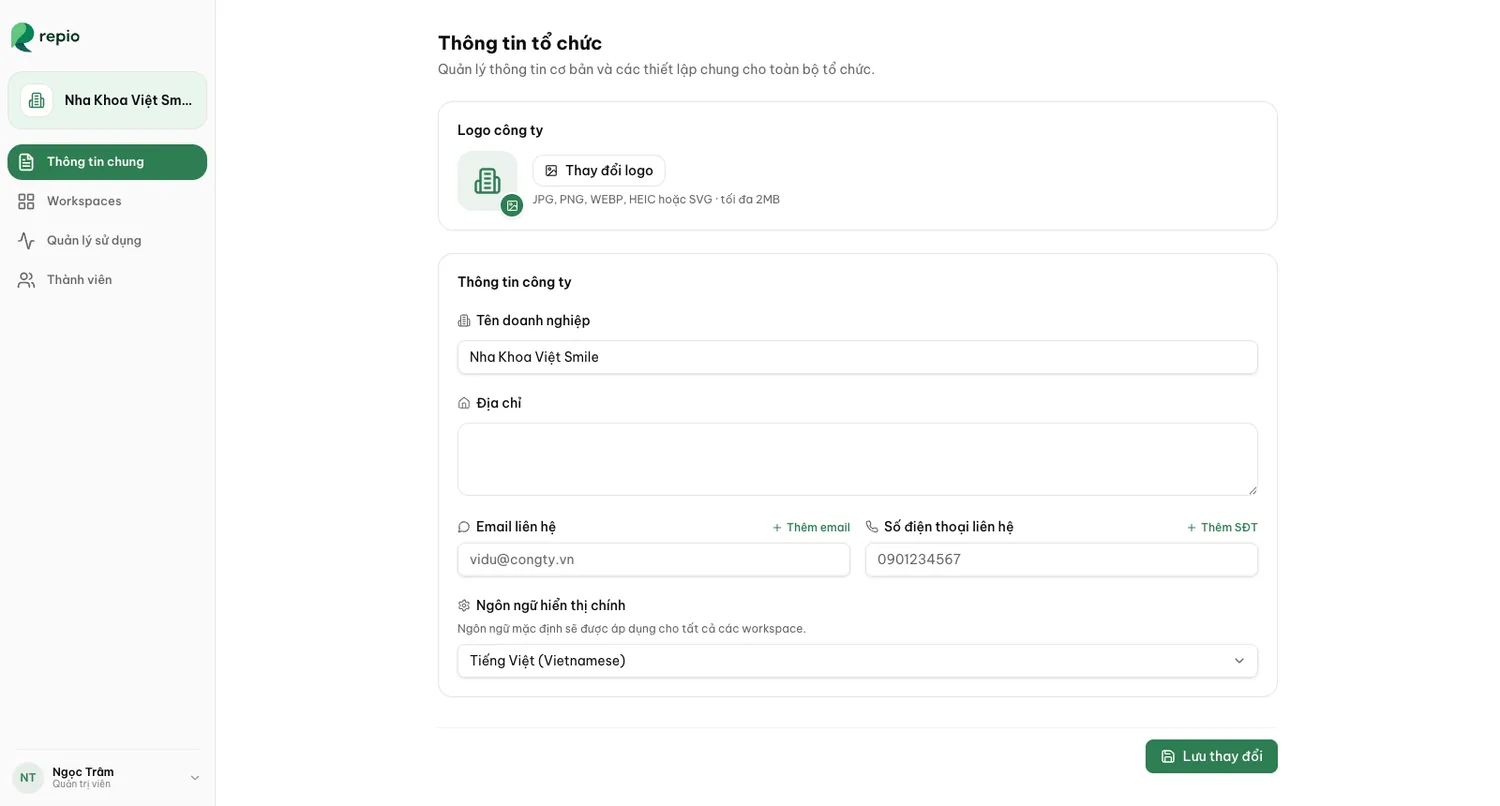
Task: Focus the Địa chỉ address text area
Action: 857,459
